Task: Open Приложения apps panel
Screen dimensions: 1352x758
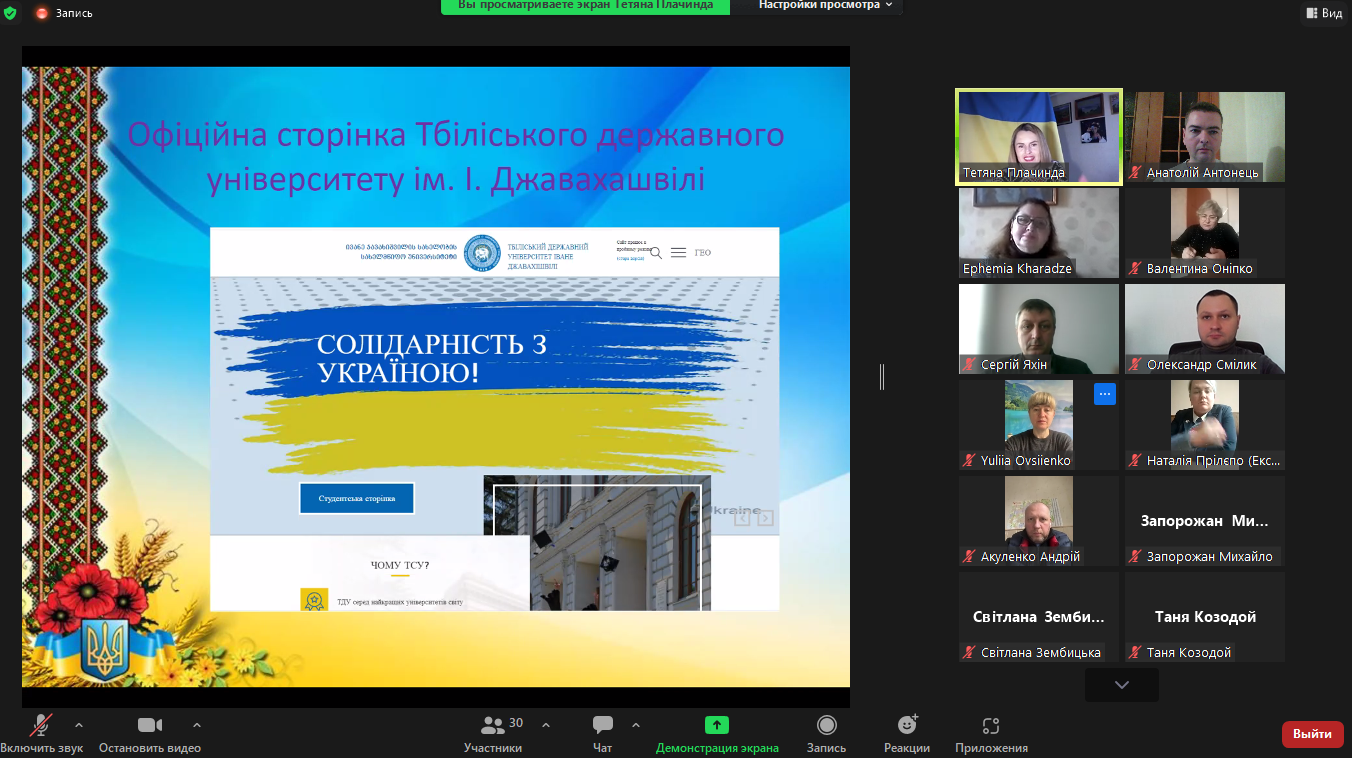Action: tap(991, 735)
